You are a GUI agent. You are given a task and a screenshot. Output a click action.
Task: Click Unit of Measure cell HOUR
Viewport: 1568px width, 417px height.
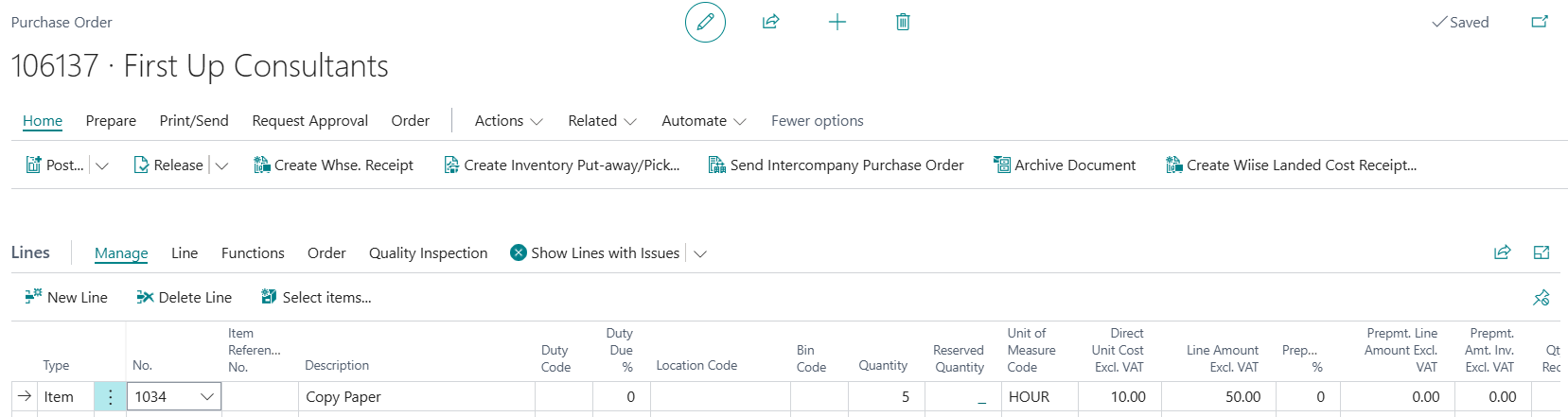coord(1039,396)
